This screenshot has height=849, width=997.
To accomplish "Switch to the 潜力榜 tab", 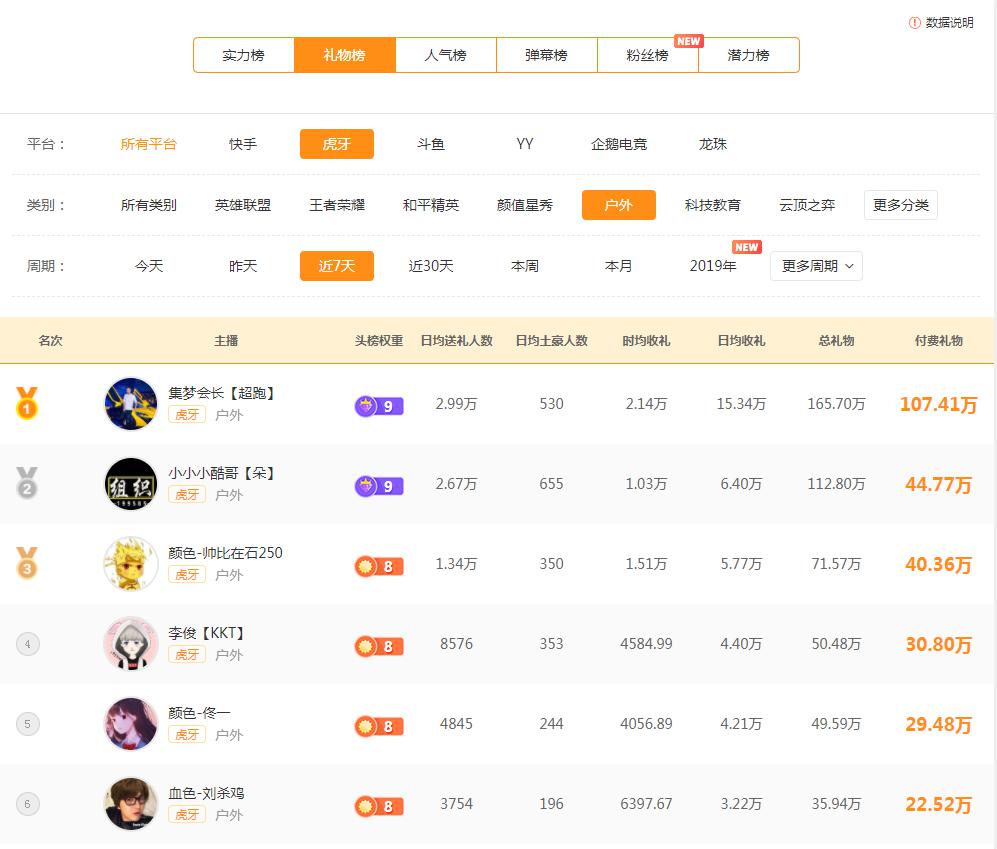I will (x=748, y=55).
